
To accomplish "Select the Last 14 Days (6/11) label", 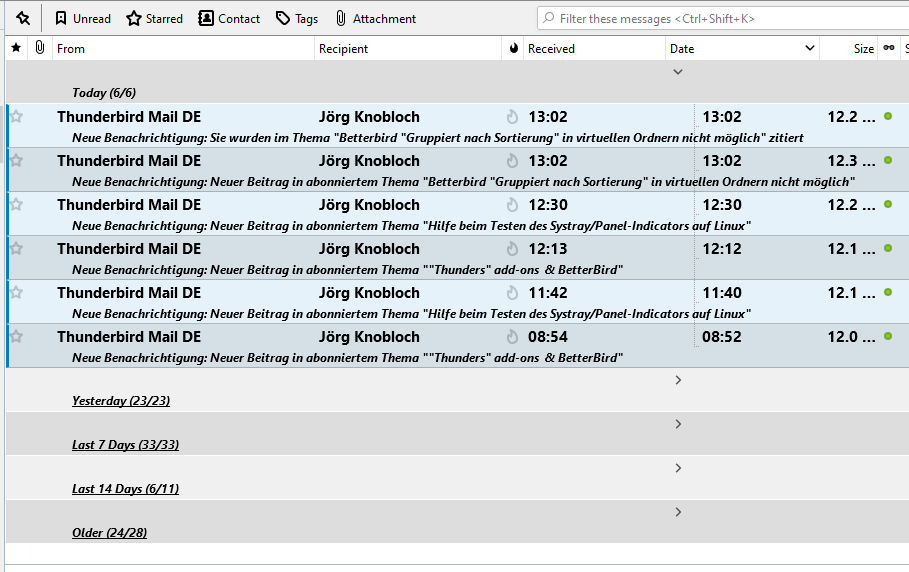I will pyautogui.click(x=125, y=489).
